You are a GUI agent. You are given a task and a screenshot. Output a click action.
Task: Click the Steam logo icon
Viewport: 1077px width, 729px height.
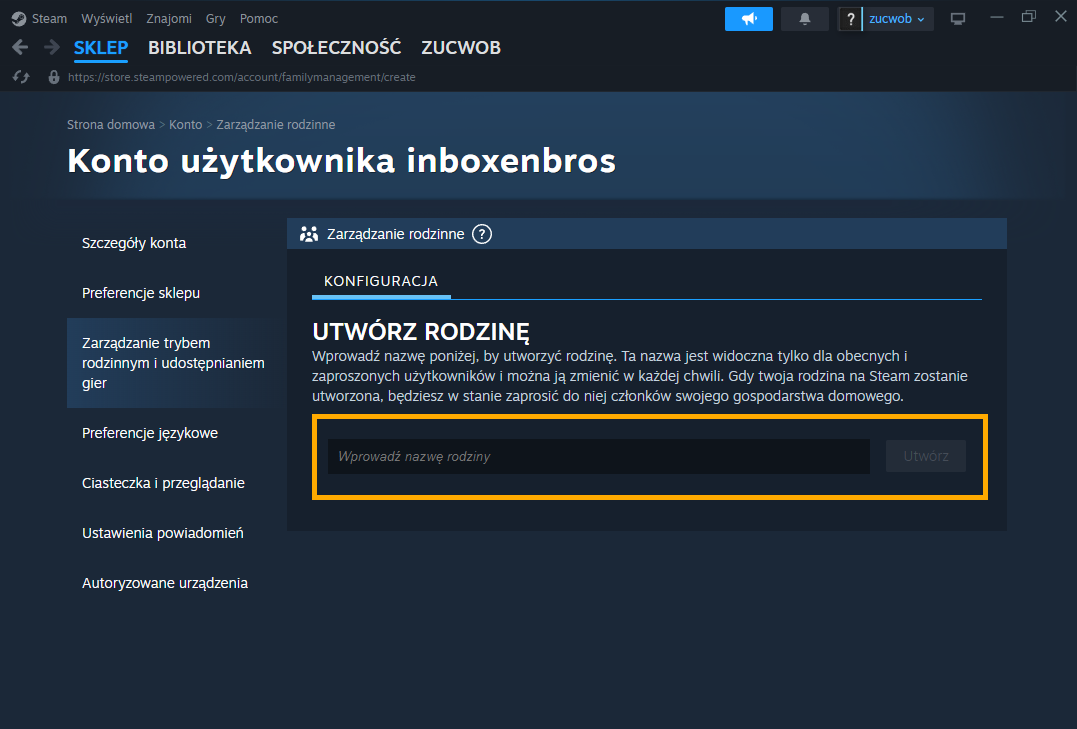point(19,19)
